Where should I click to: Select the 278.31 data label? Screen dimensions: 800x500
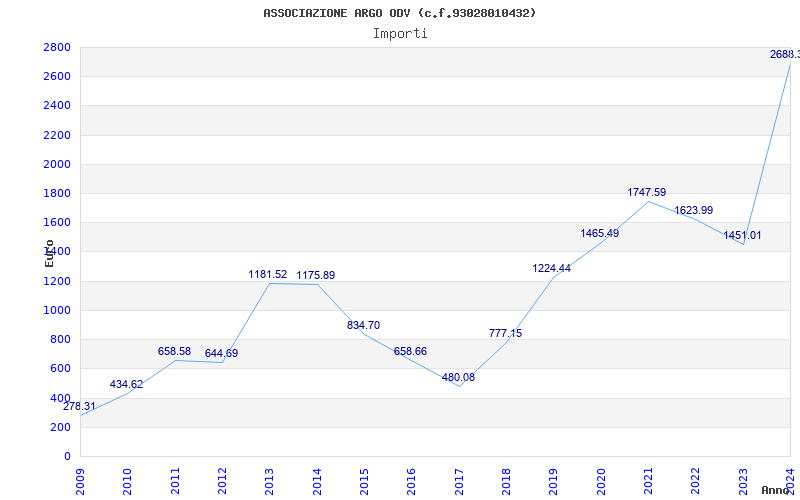click(79, 407)
